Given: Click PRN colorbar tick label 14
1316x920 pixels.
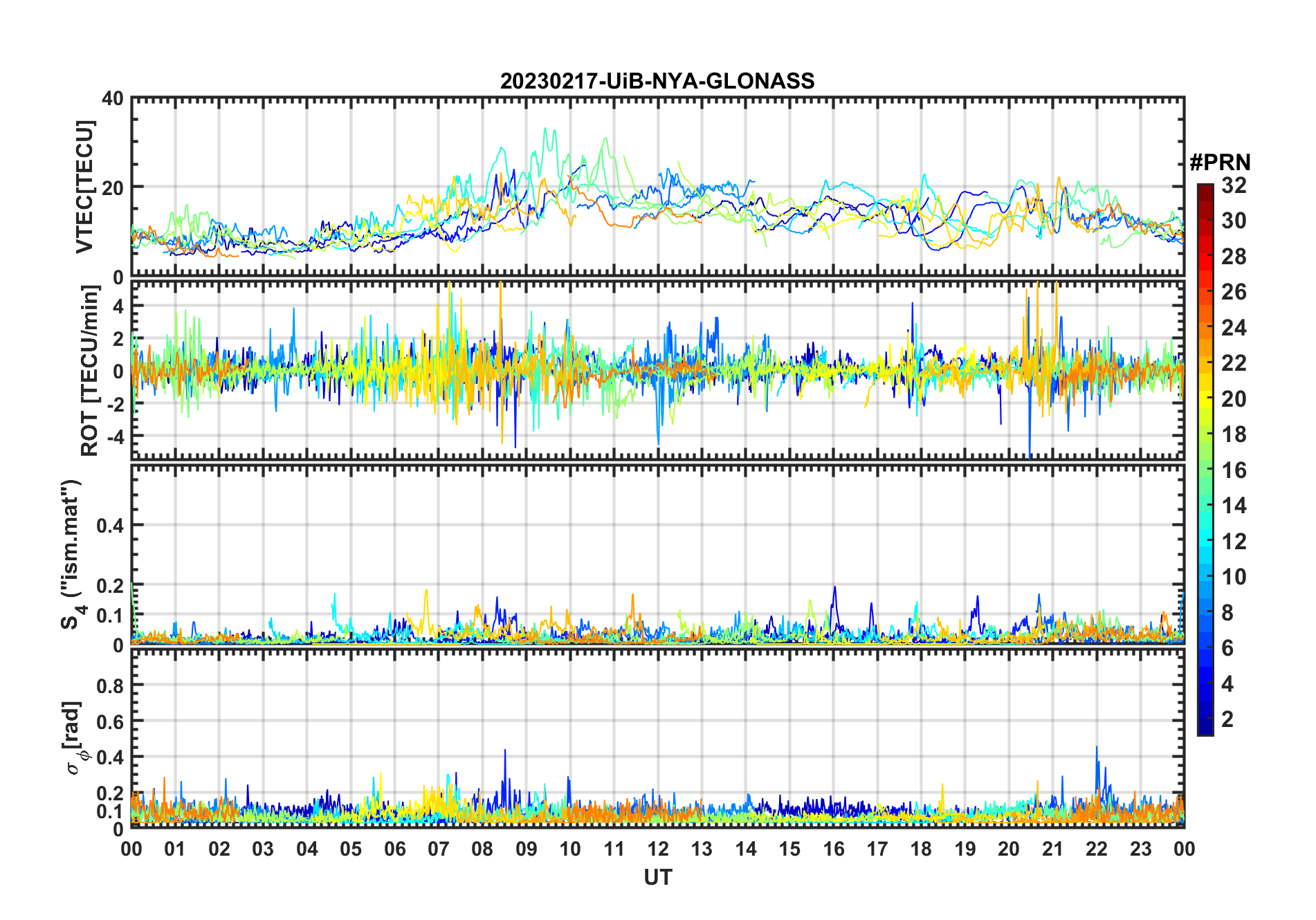Looking at the screenshot, I should (1234, 506).
